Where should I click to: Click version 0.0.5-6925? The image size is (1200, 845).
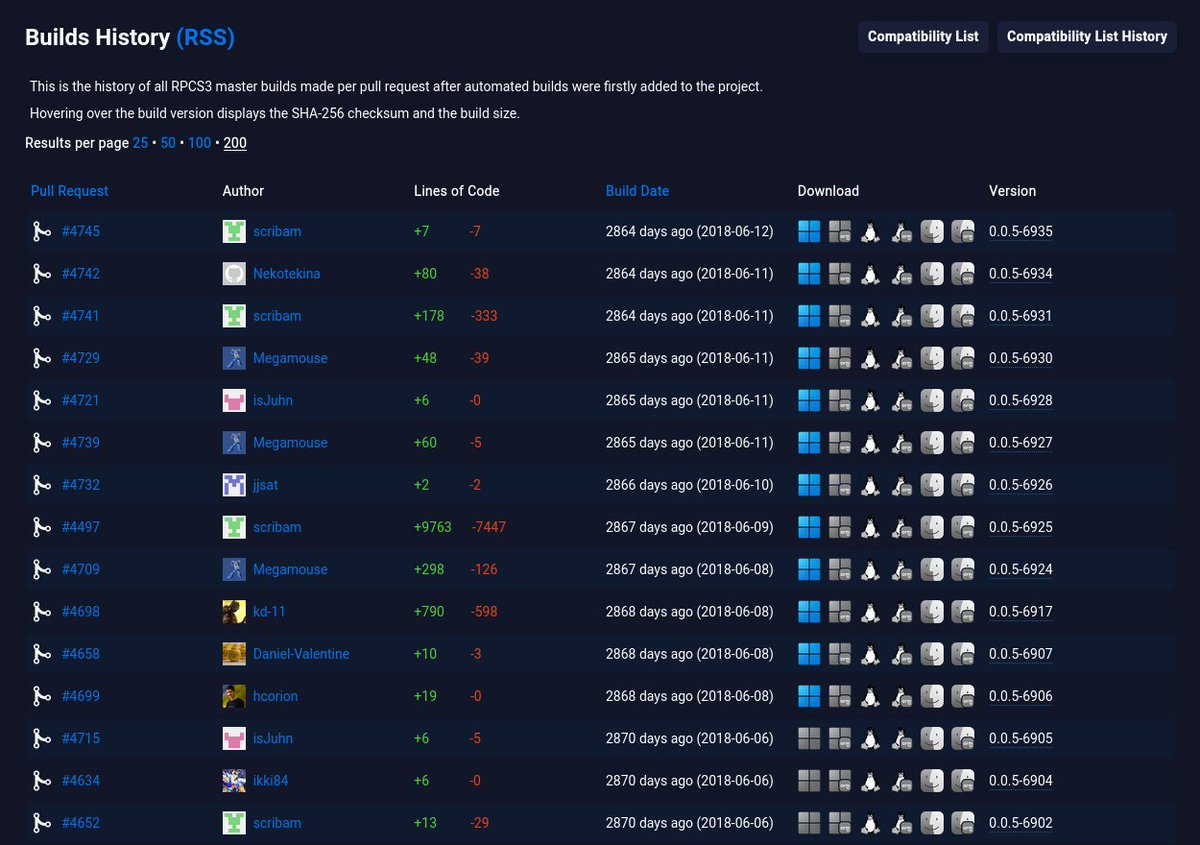point(1021,527)
